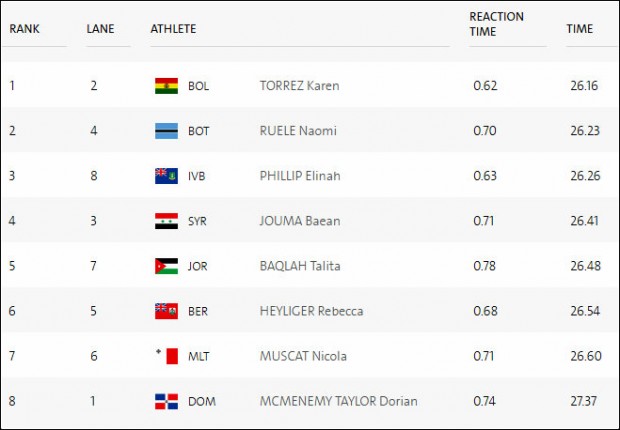Sort by the RANK column header

25,29
